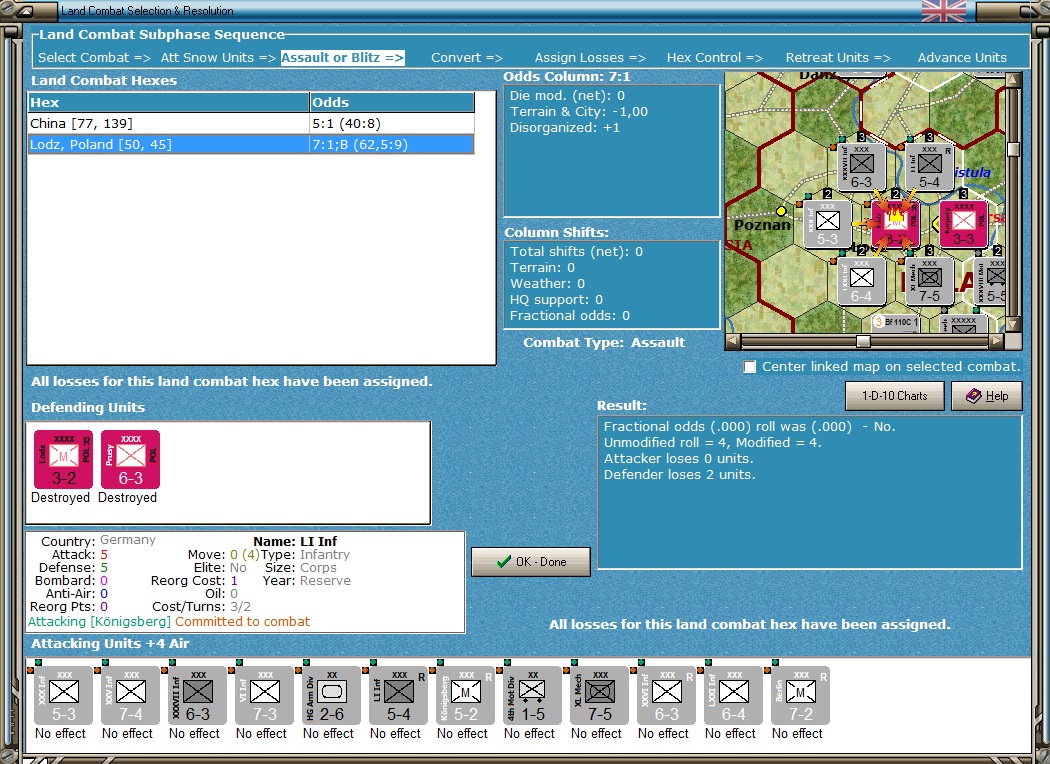The image size is (1050, 764).
Task: Select the XL Mech 7-5 attacking unit
Action: tap(599, 695)
